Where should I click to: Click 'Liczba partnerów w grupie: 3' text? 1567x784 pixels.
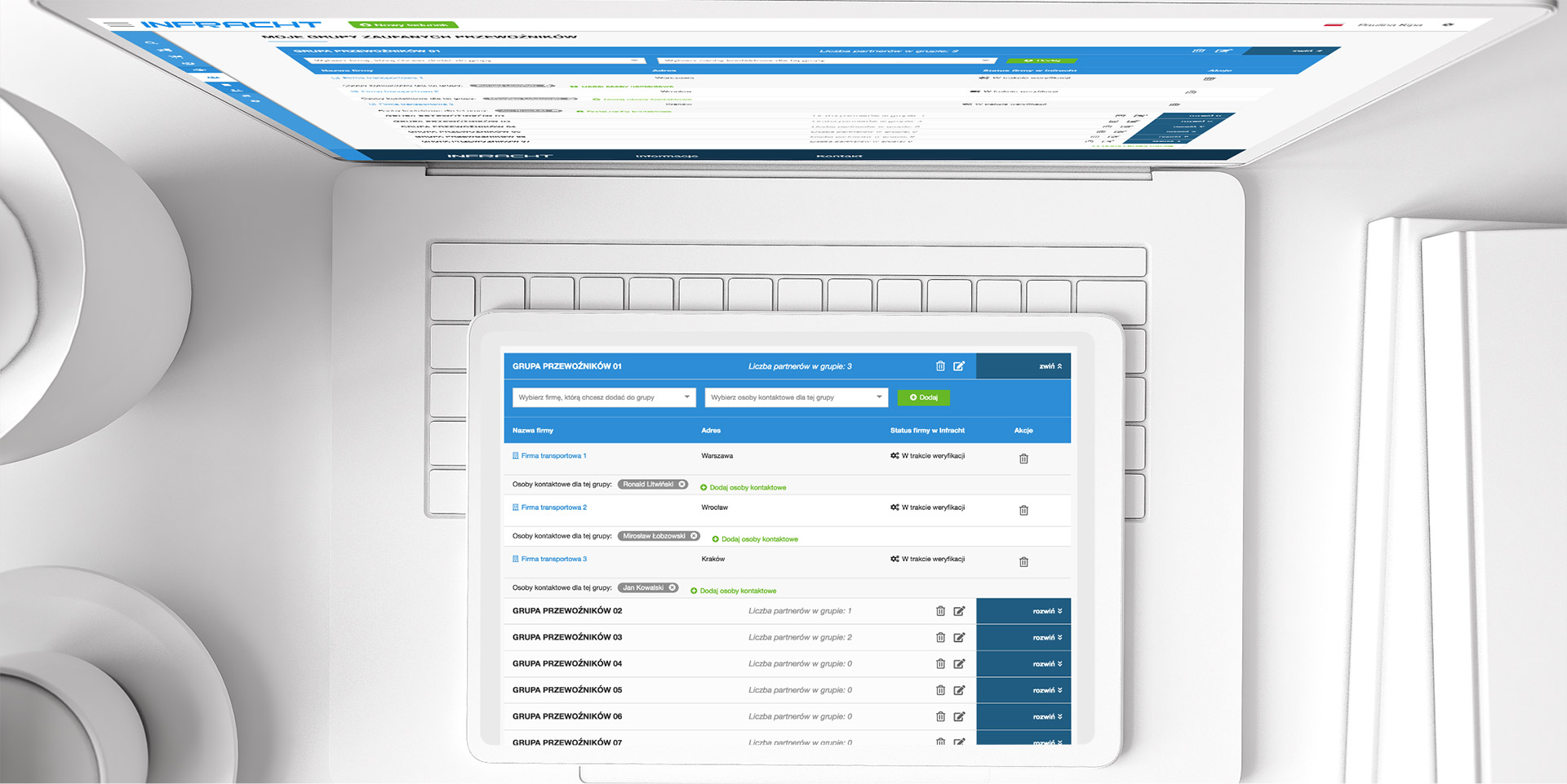point(800,366)
